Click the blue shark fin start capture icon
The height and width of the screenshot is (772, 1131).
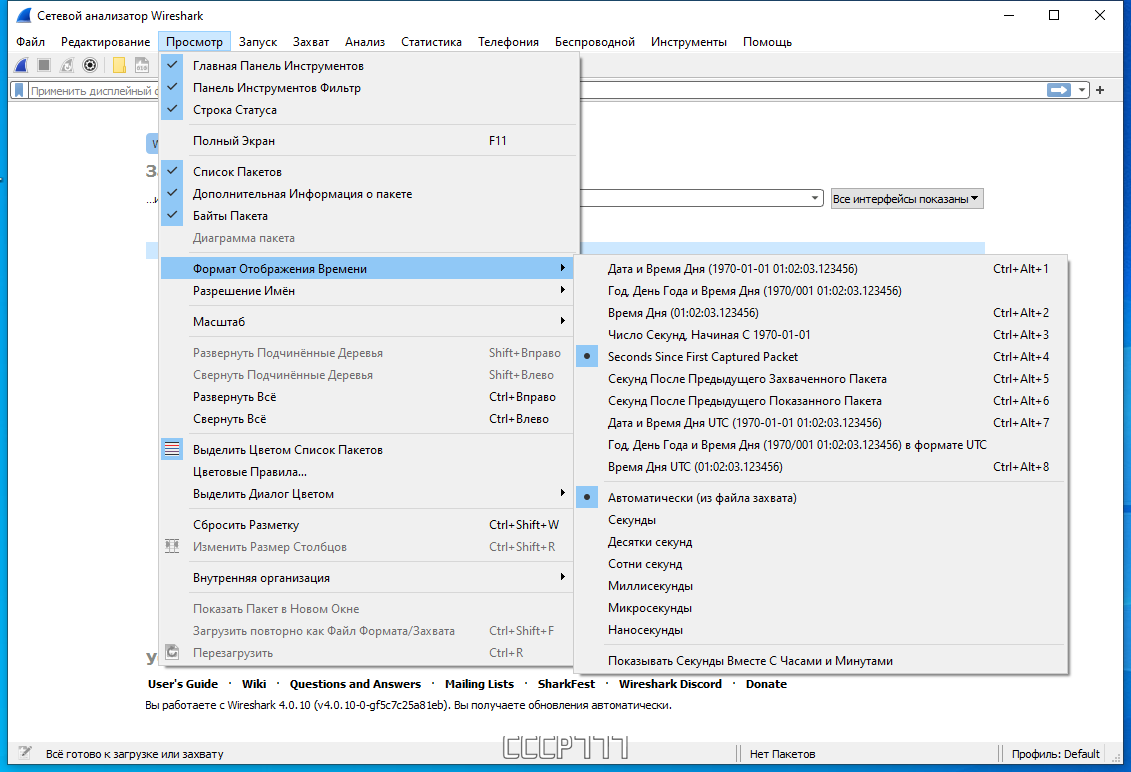point(21,66)
